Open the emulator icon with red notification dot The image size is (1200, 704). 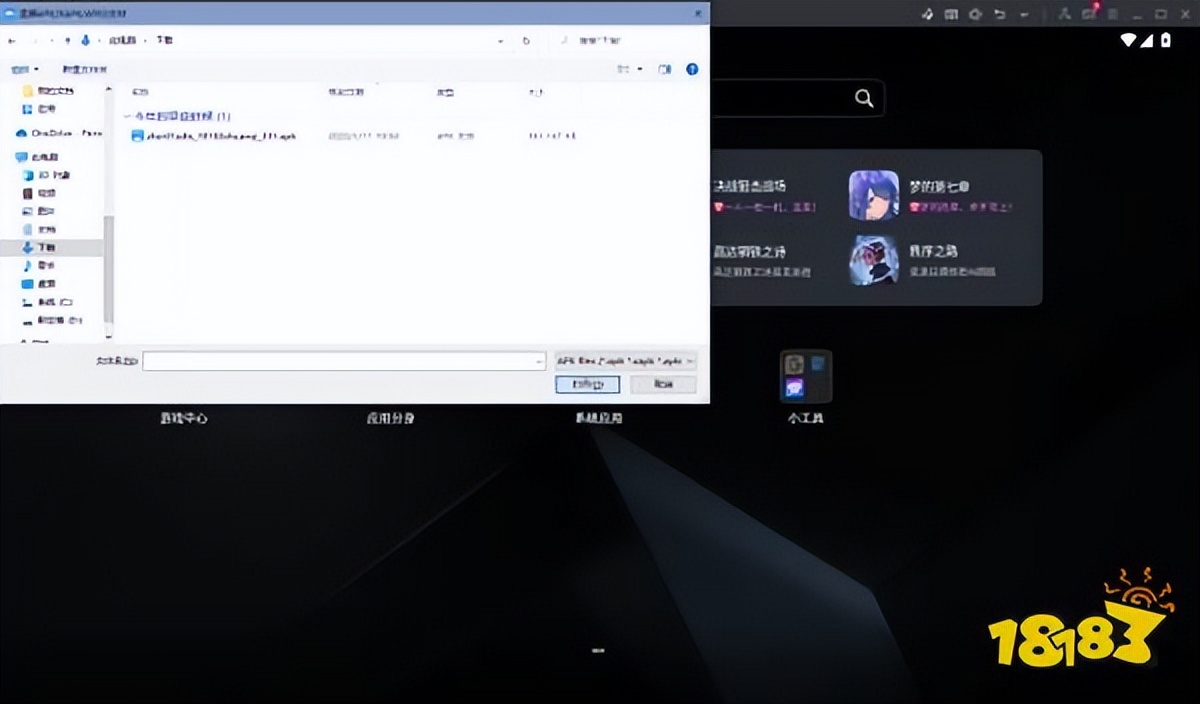(1089, 13)
